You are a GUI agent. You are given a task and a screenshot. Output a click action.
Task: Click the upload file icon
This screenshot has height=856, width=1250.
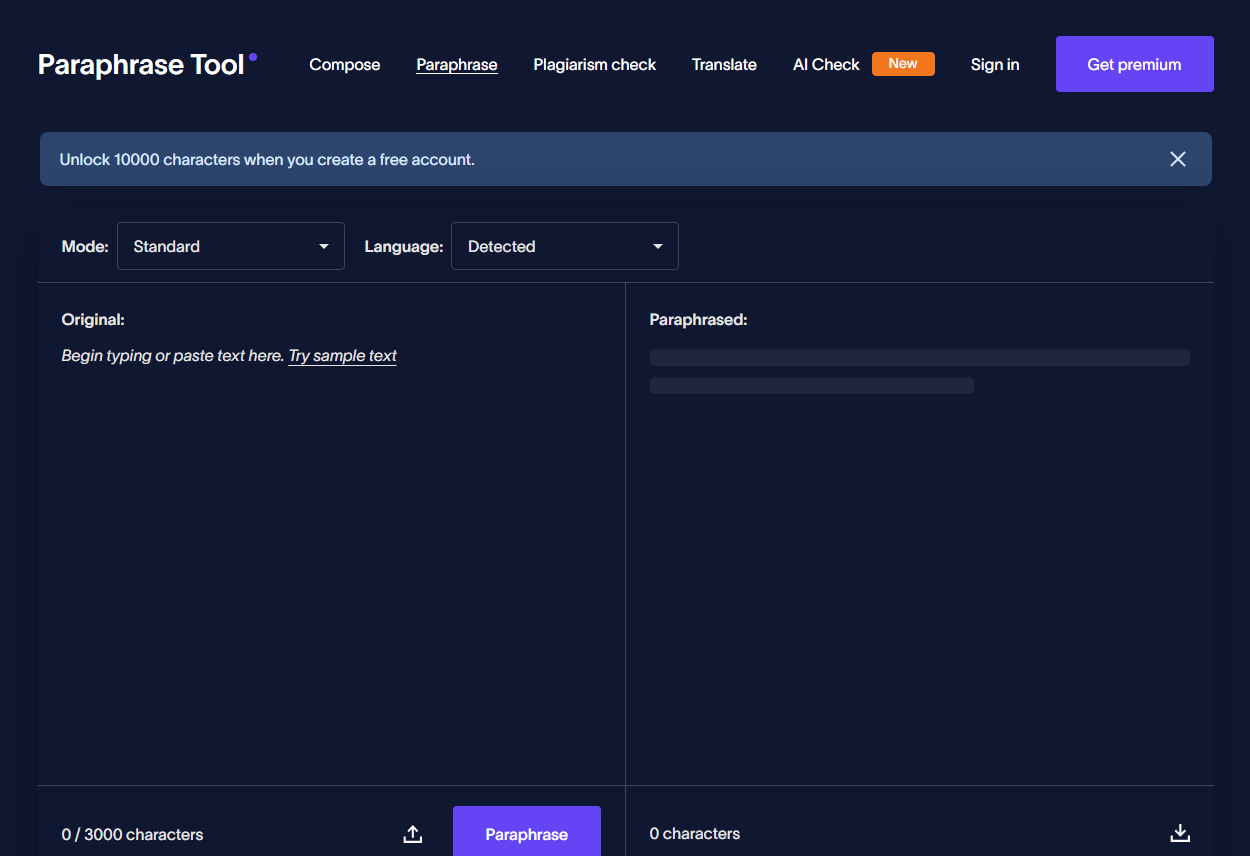point(413,834)
